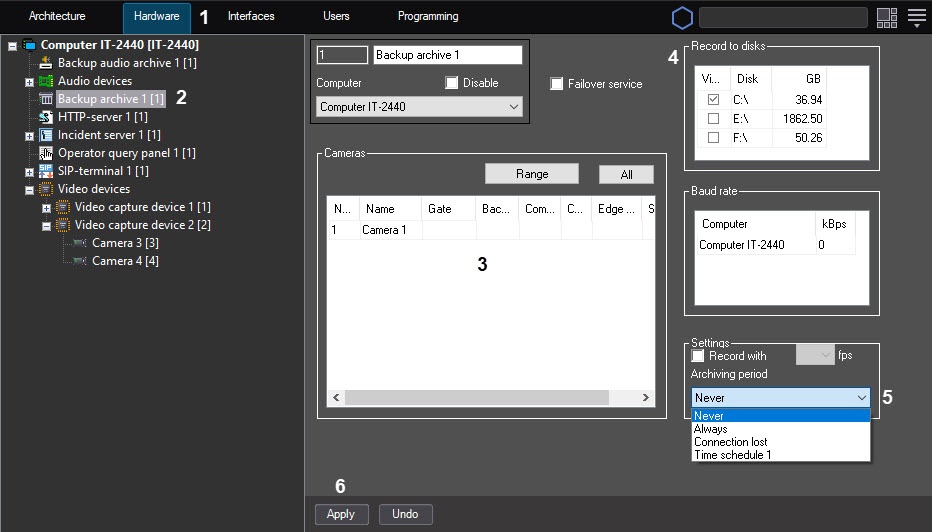The width and height of the screenshot is (932, 532).
Task: Enable the Disable checkbox
Action: click(452, 83)
